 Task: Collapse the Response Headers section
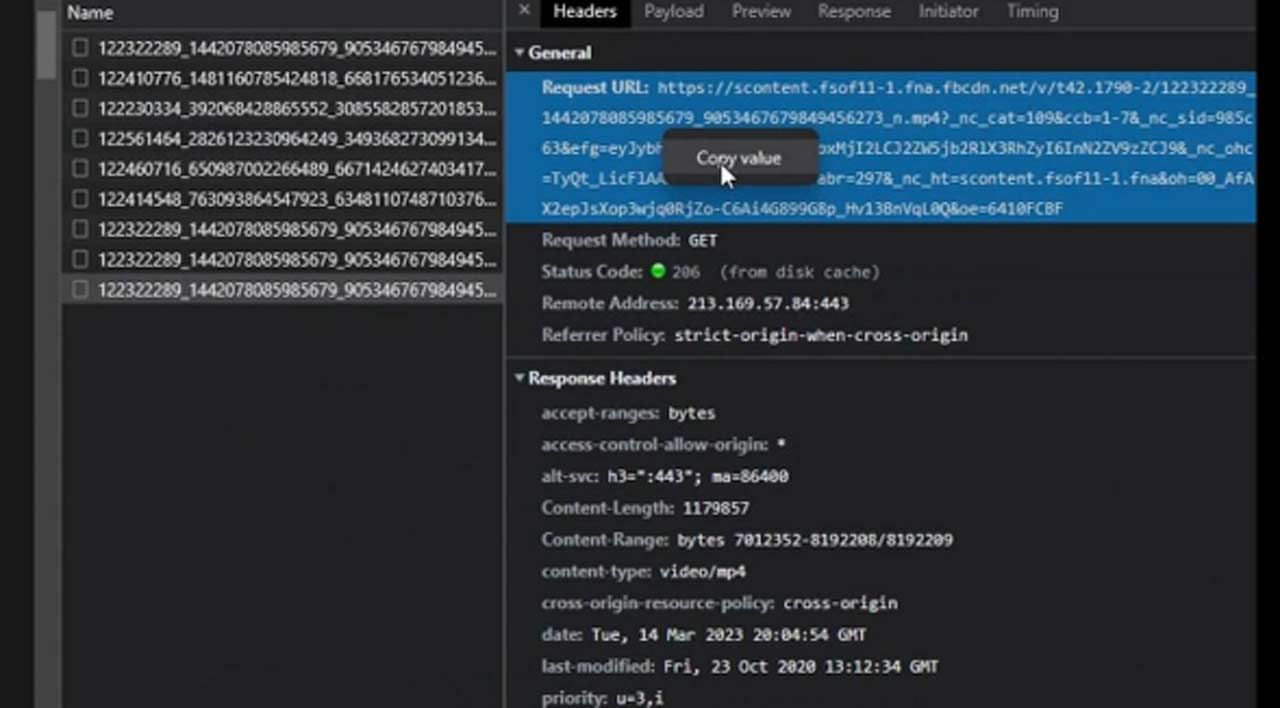(520, 379)
